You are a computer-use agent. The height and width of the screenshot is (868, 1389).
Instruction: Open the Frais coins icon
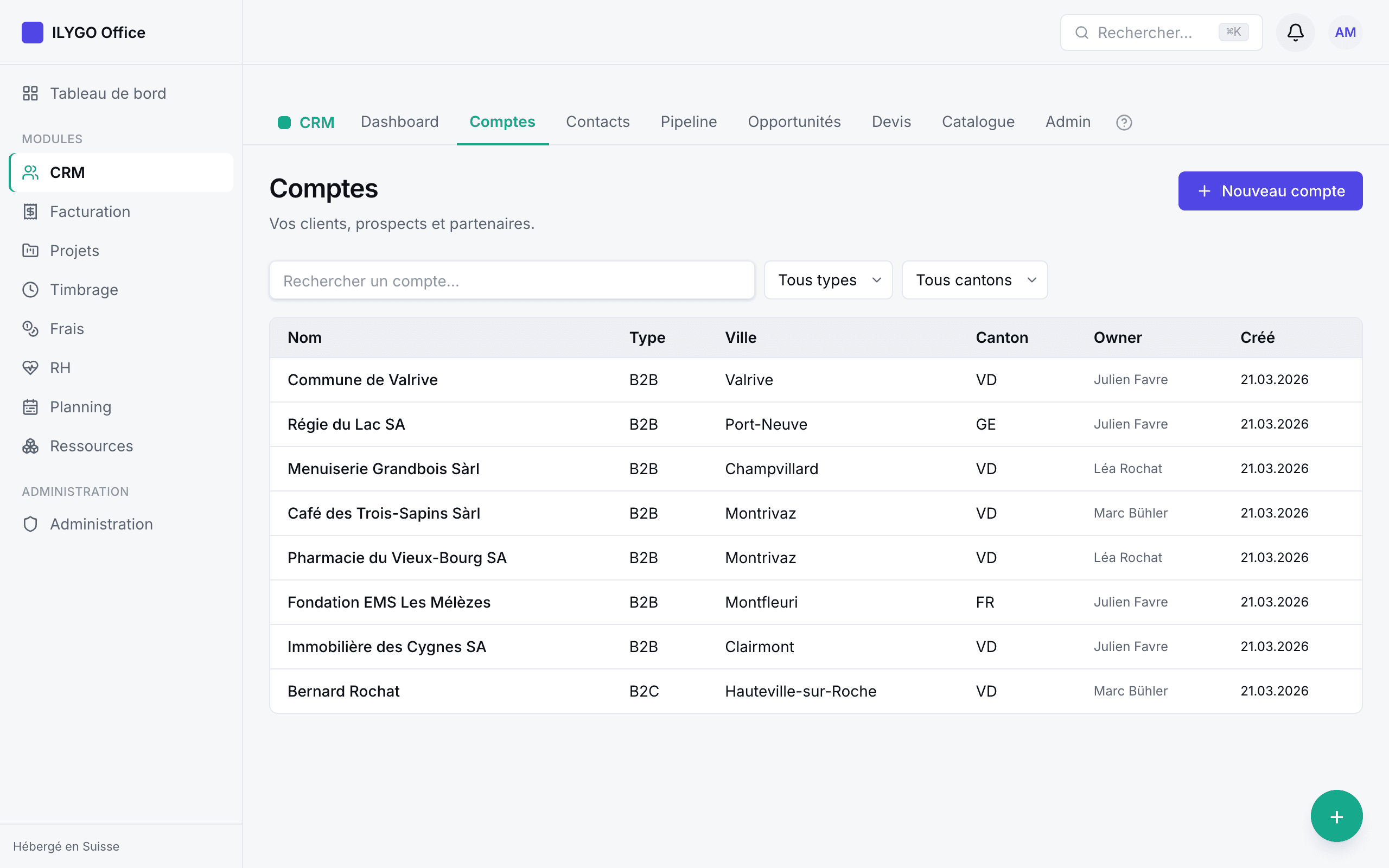point(30,328)
